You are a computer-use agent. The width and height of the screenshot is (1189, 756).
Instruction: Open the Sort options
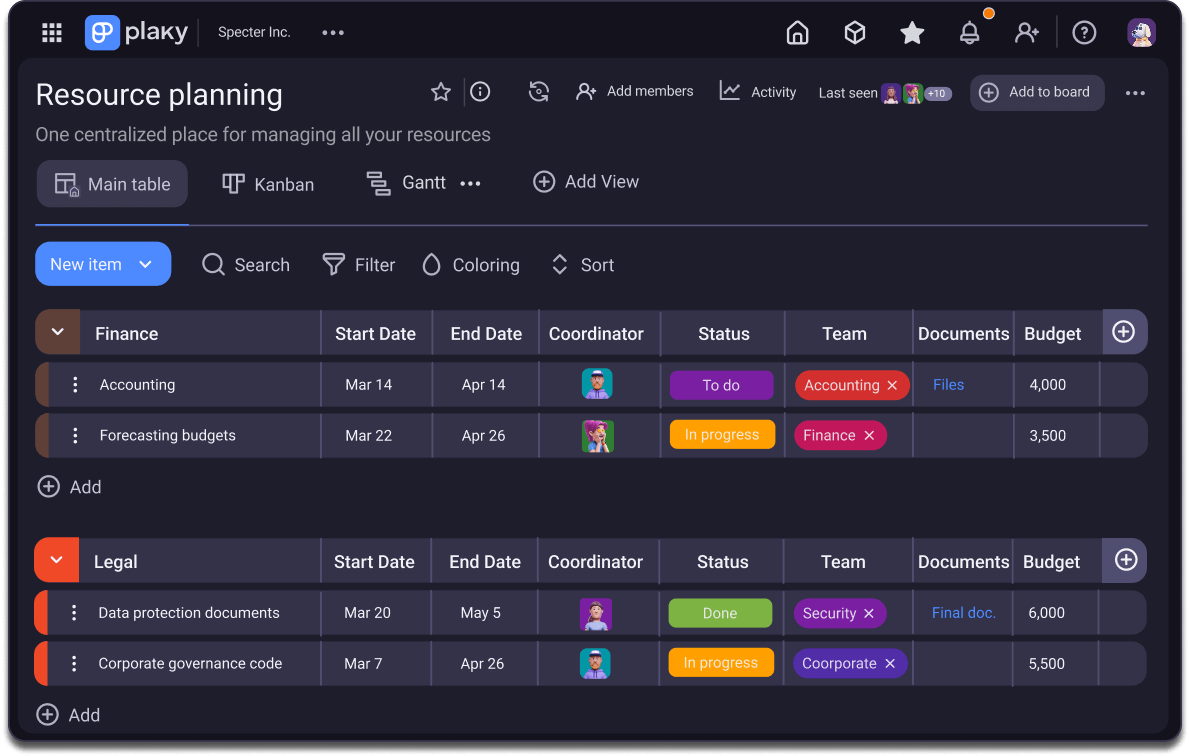click(x=582, y=264)
